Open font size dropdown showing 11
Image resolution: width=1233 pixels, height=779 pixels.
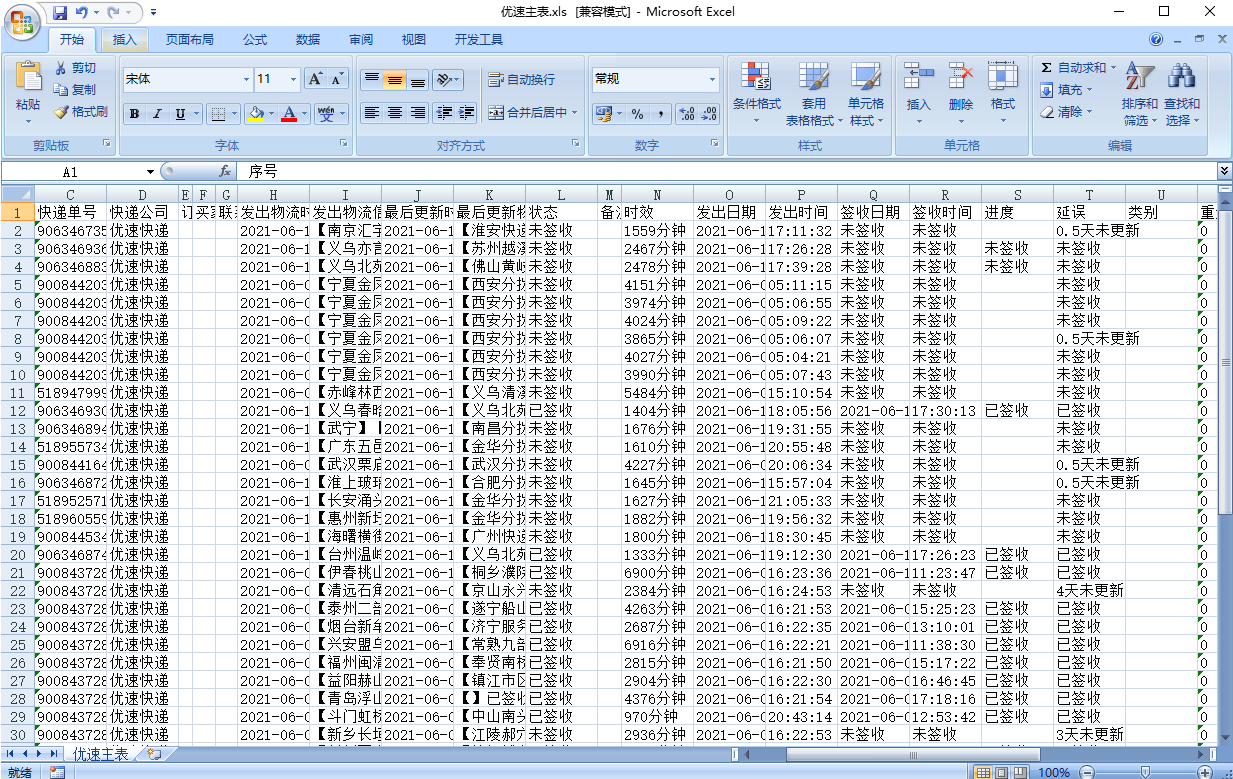(x=294, y=79)
